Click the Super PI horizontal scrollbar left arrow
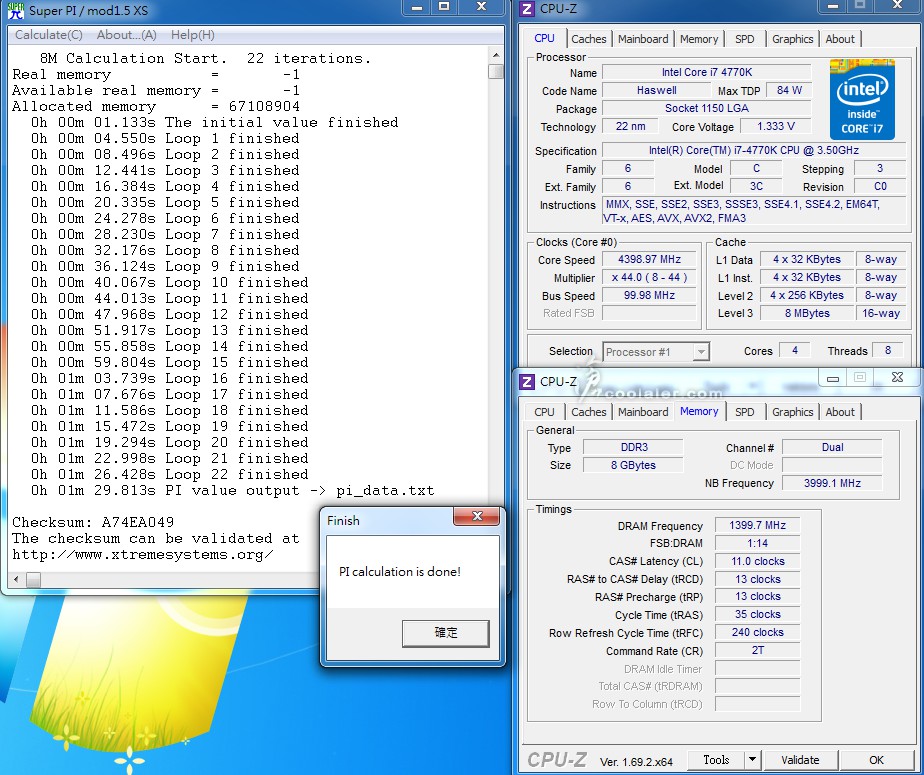The image size is (924, 775). 16,579
